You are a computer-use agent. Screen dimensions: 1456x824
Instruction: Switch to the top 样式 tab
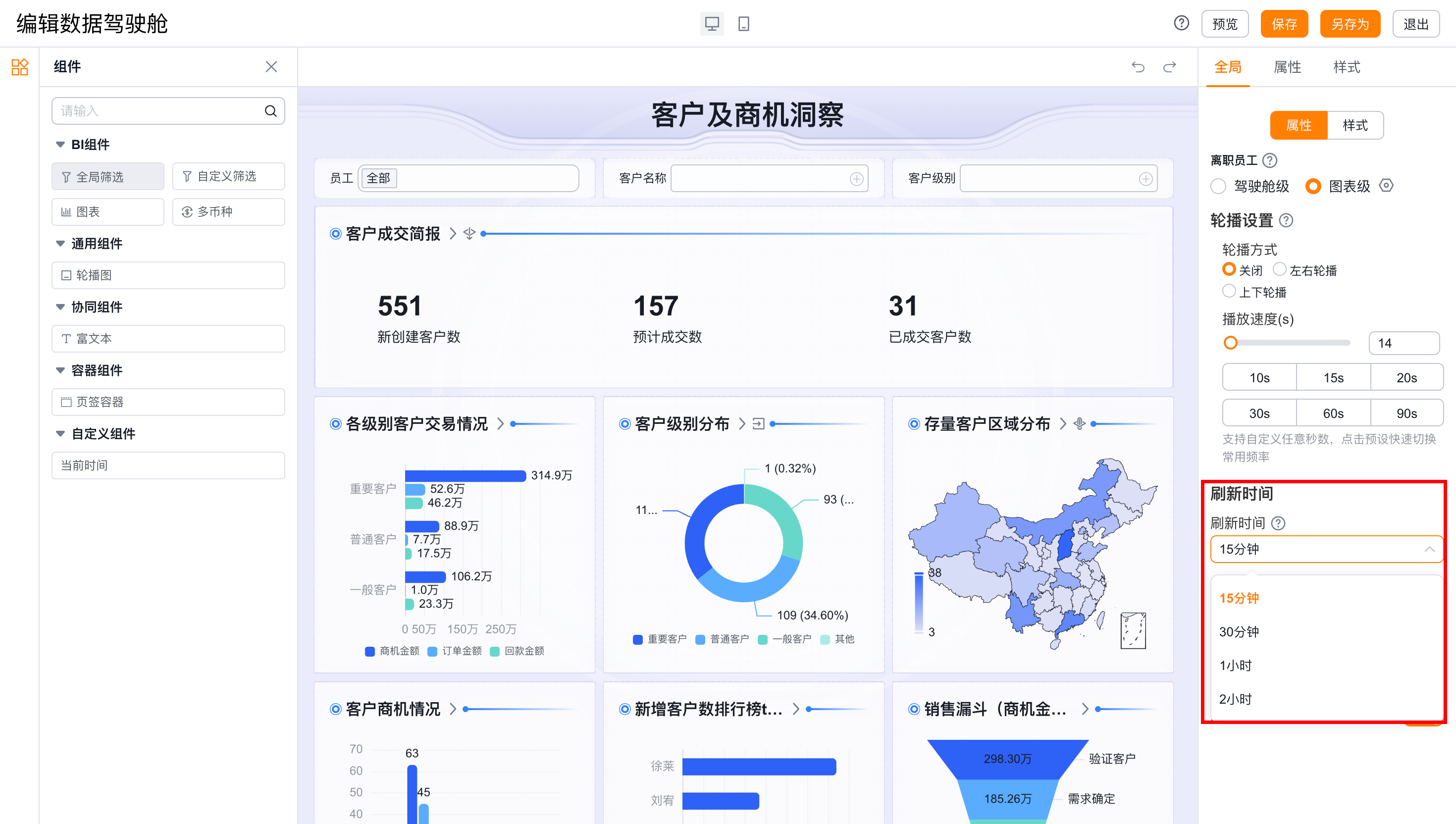pos(1347,67)
